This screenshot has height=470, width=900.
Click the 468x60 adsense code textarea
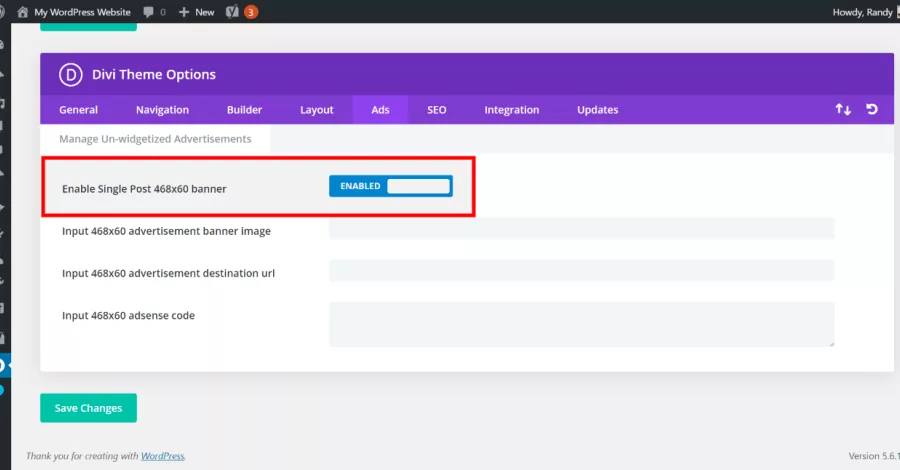pos(581,324)
